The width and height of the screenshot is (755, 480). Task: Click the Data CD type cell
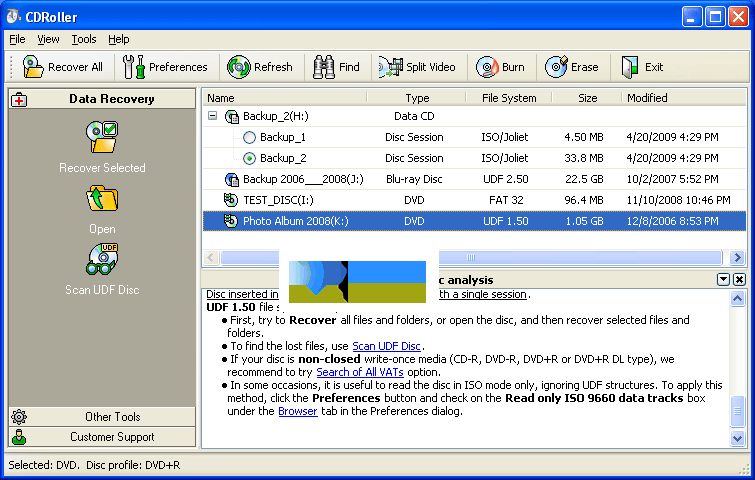click(414, 116)
